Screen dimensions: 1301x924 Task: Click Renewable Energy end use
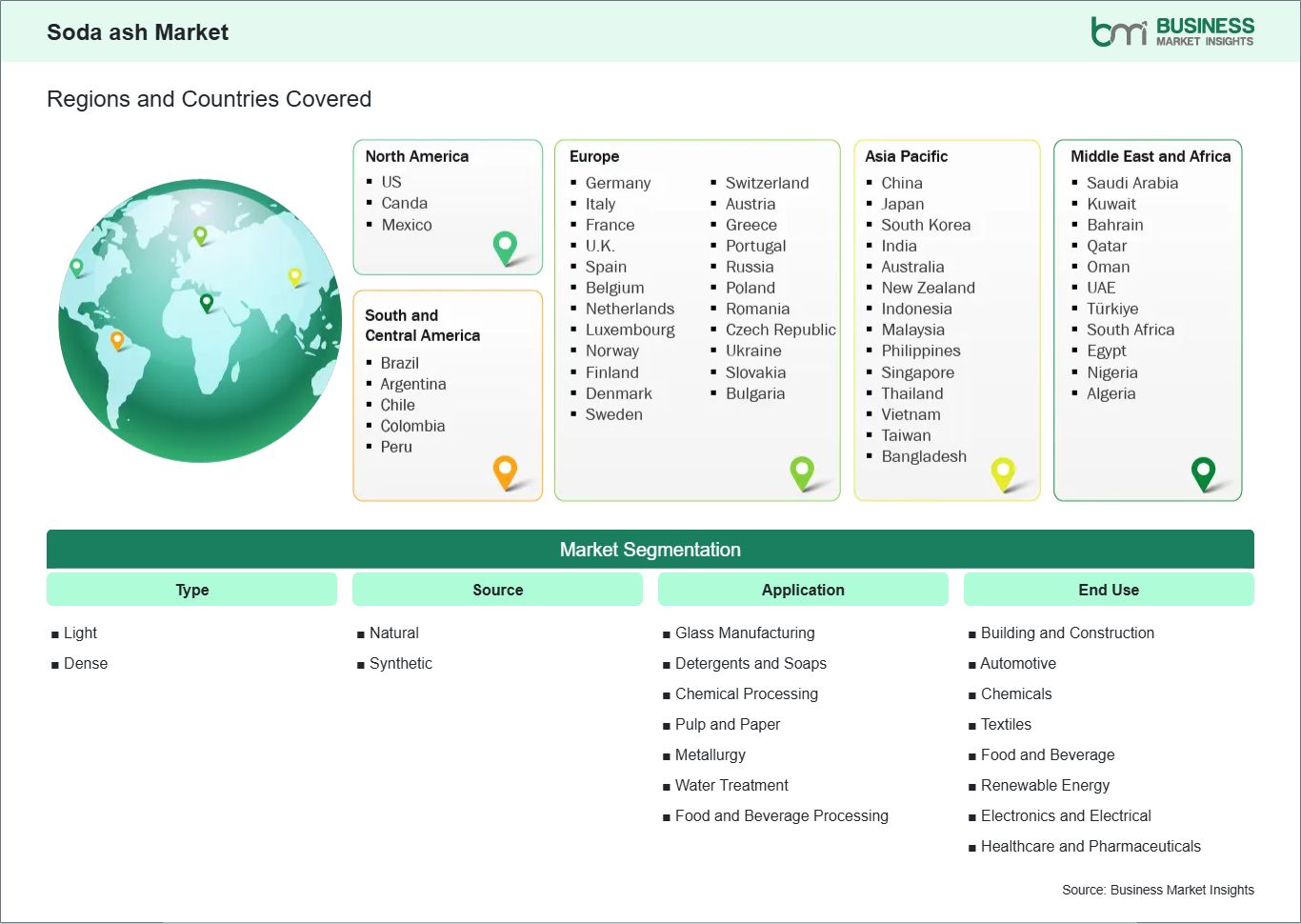[1045, 785]
